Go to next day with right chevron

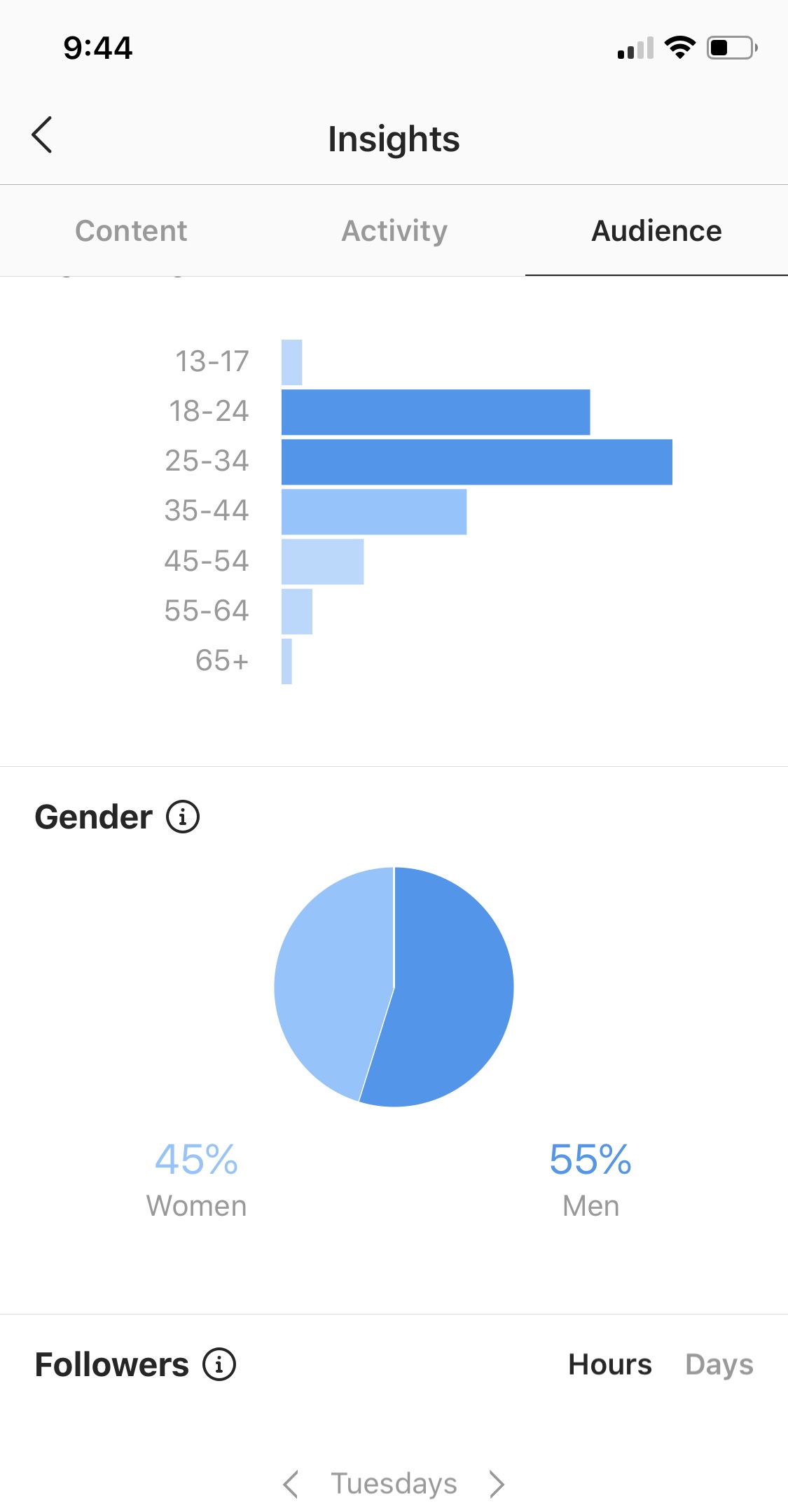tap(497, 1484)
